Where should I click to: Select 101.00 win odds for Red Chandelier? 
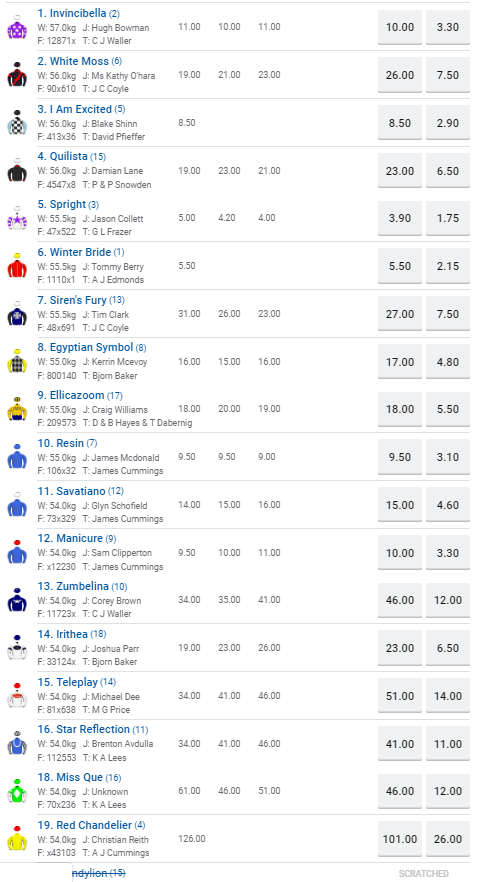400,839
